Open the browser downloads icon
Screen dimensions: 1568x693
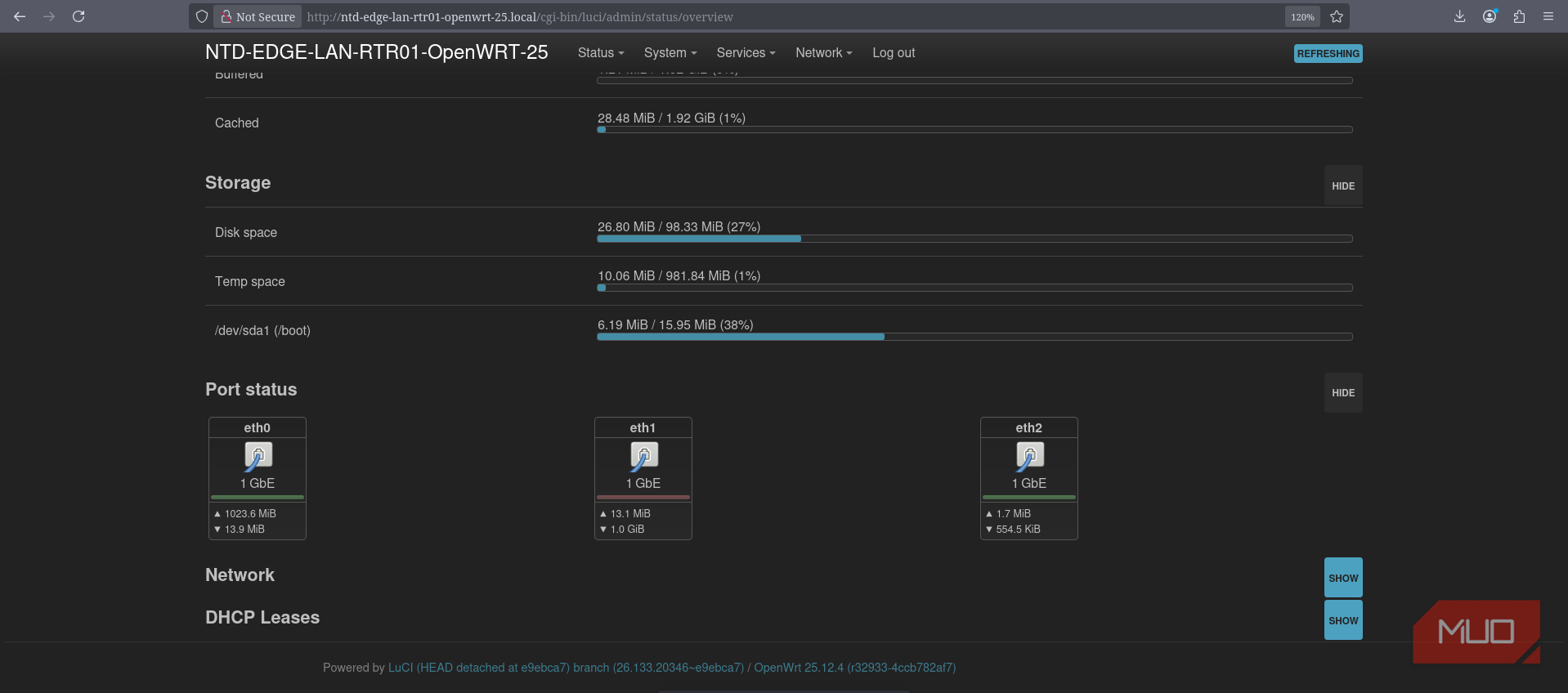[x=1459, y=16]
